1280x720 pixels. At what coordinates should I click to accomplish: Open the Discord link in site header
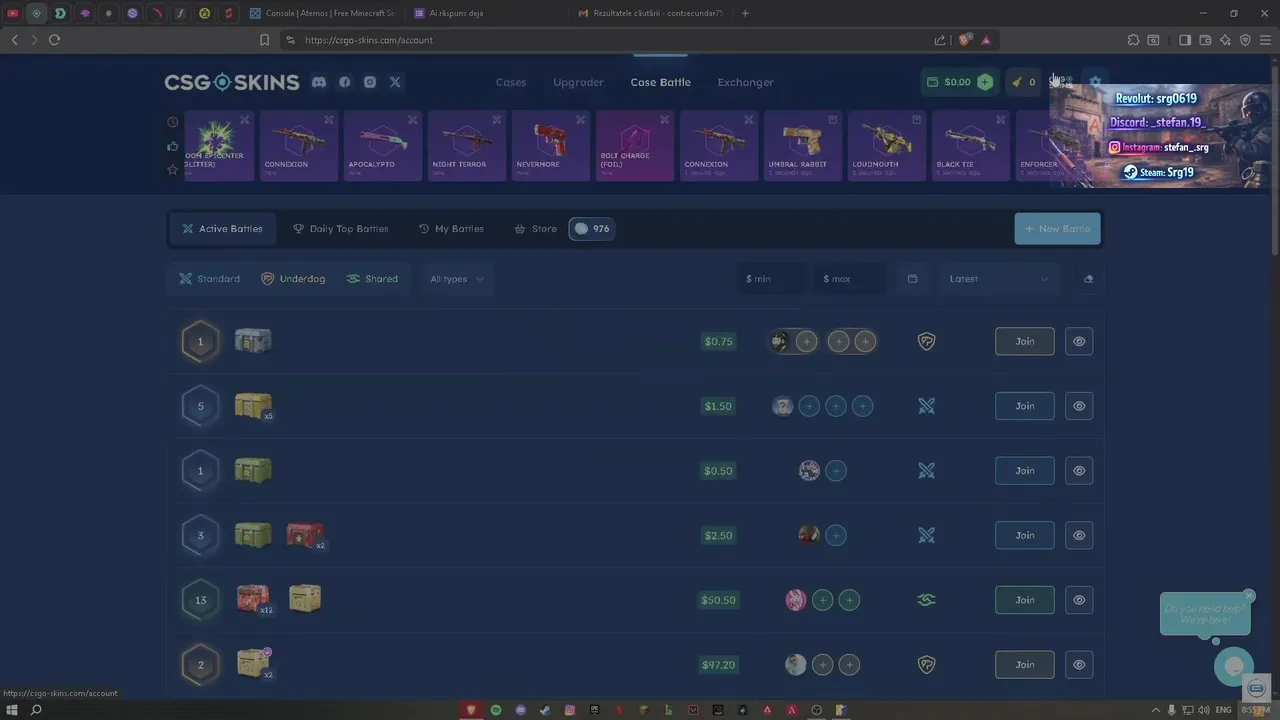[319, 82]
